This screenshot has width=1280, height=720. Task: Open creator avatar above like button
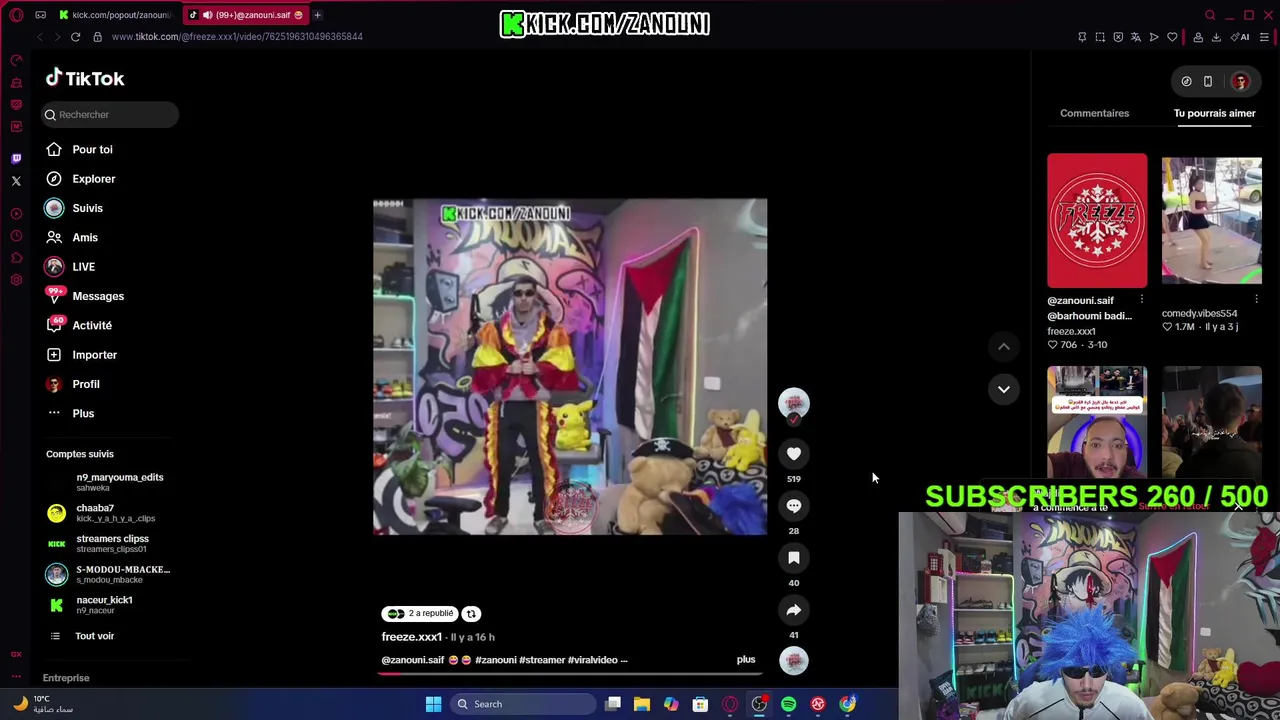[x=794, y=403]
